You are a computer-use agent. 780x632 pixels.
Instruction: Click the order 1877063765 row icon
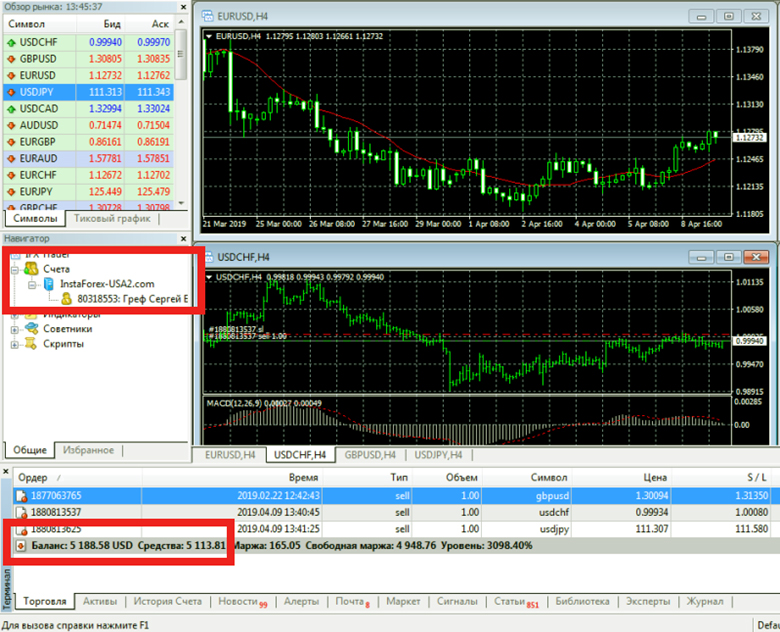tap(19, 494)
